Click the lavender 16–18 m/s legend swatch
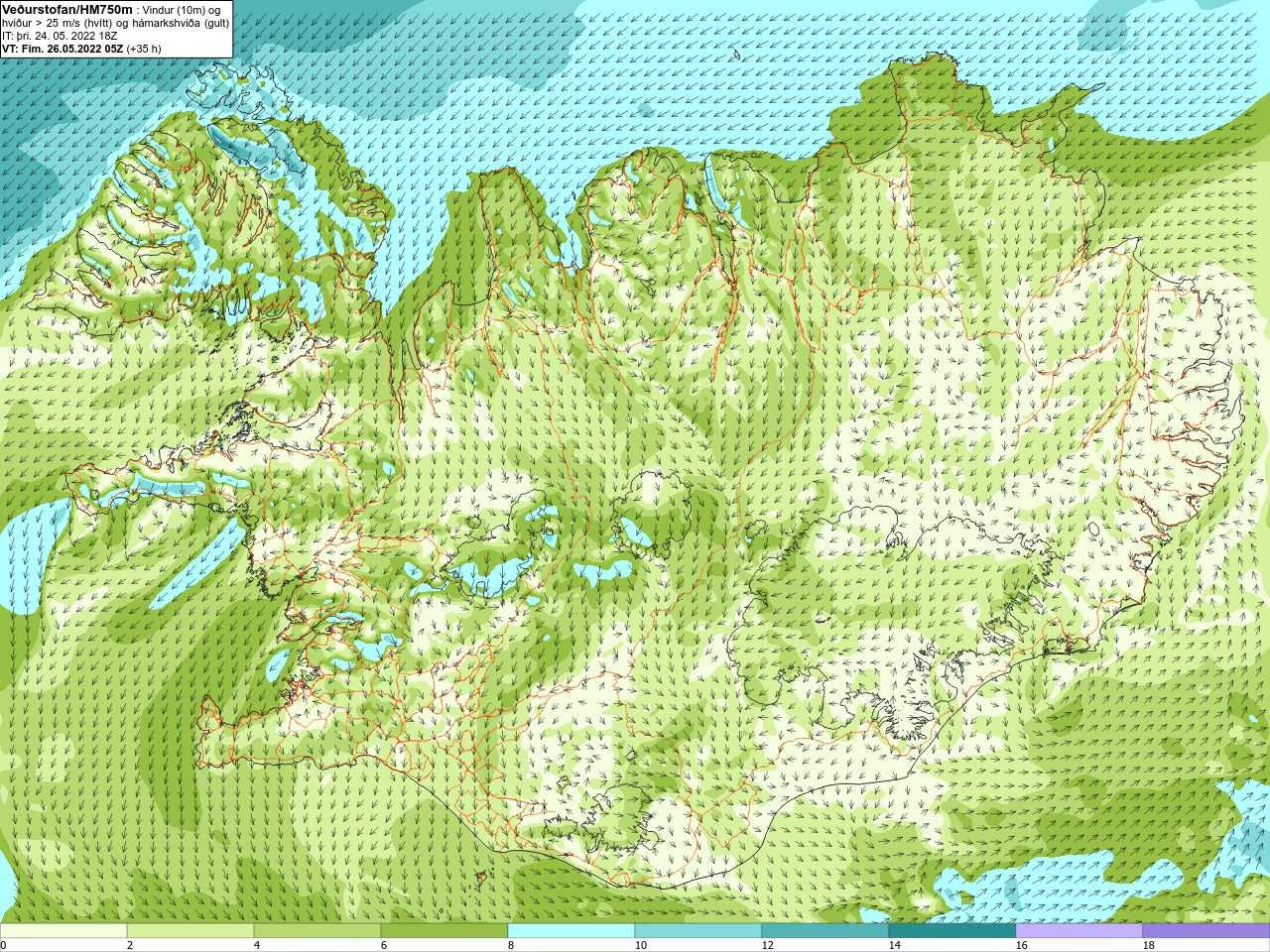This screenshot has width=1270, height=952. (x=1079, y=931)
